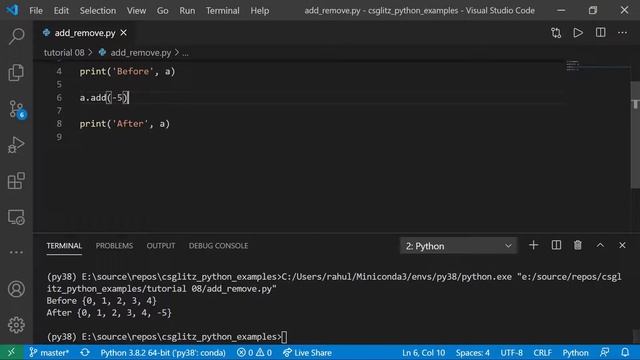Expand the breadcrumb ellipsis symbol
Viewport: 640px width, 360px height.
pyautogui.click(x=185, y=53)
